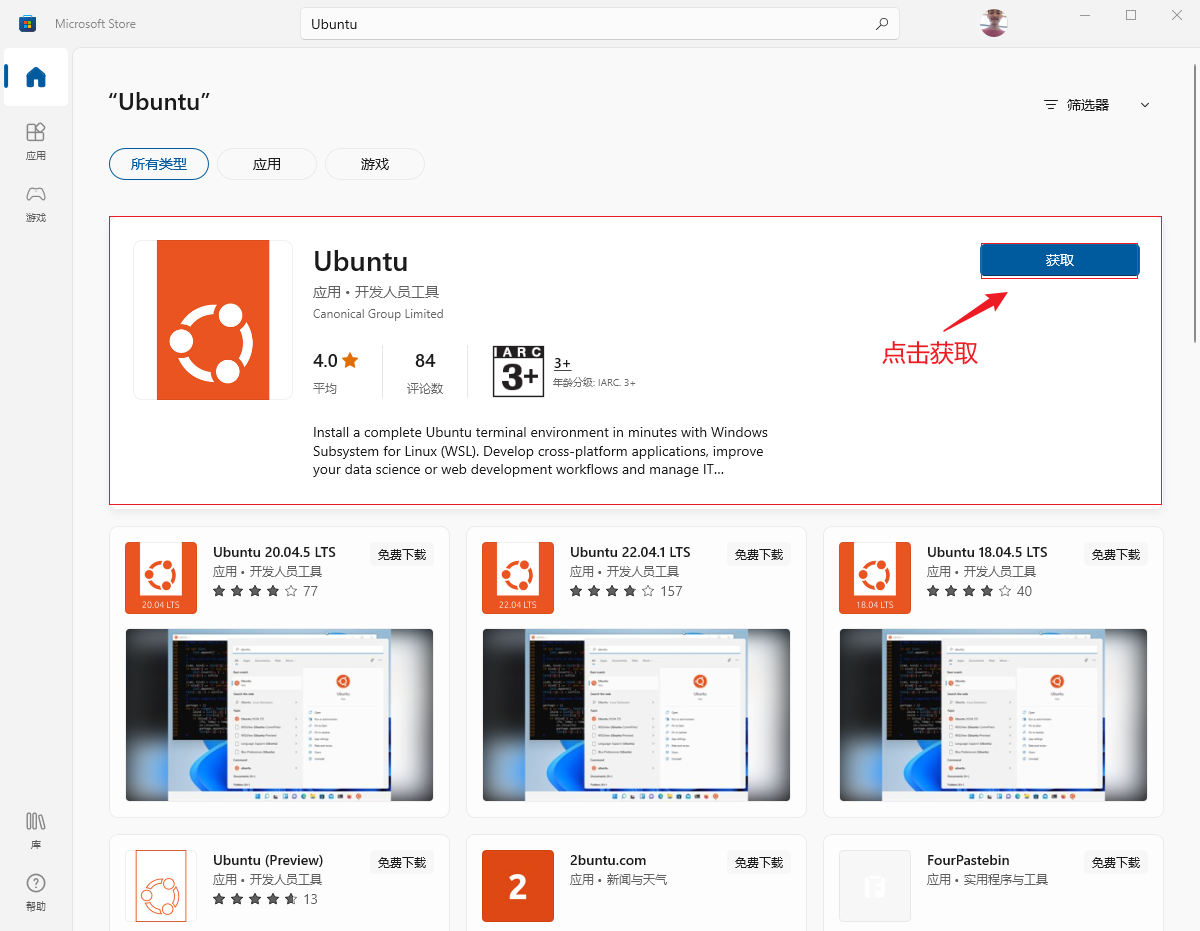
Task: Select the 应用 filter tab
Action: click(x=267, y=164)
